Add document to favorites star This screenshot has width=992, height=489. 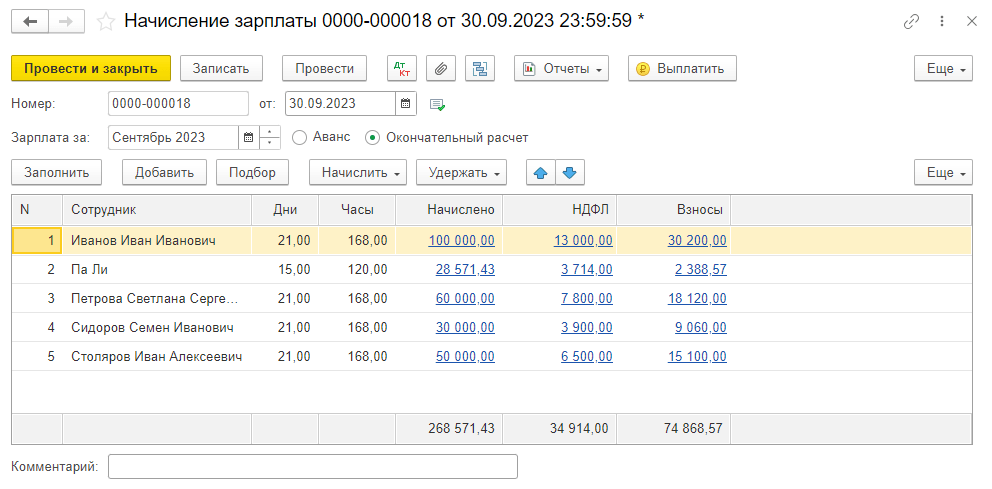(x=106, y=21)
